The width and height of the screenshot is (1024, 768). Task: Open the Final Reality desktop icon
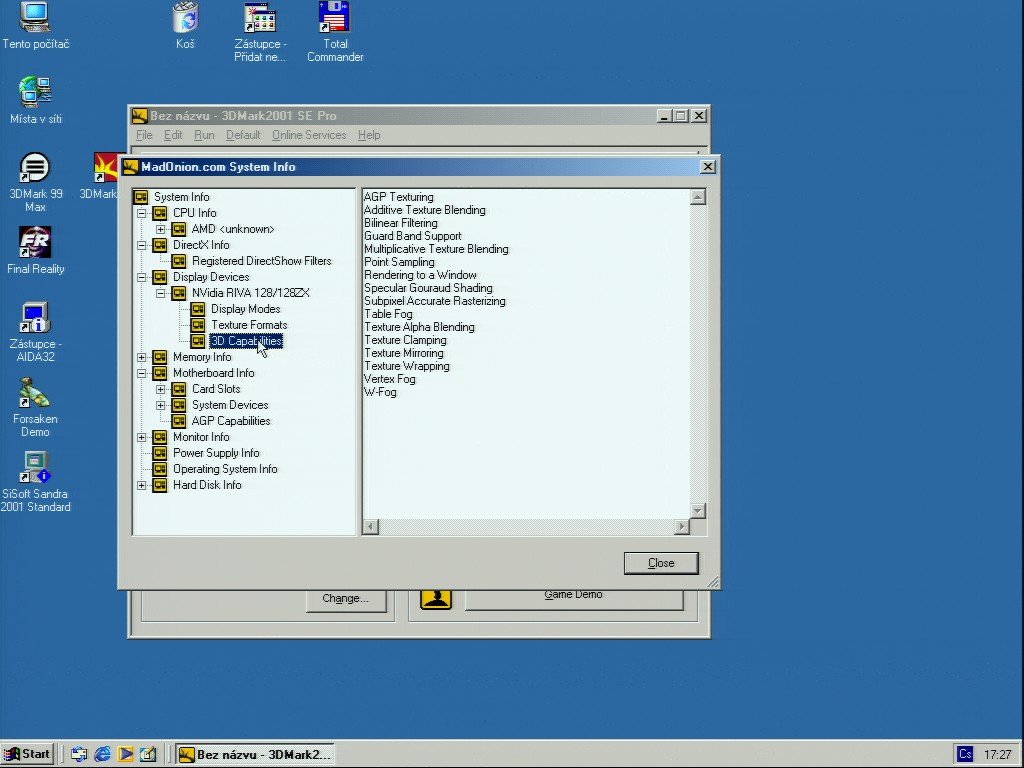(x=35, y=243)
